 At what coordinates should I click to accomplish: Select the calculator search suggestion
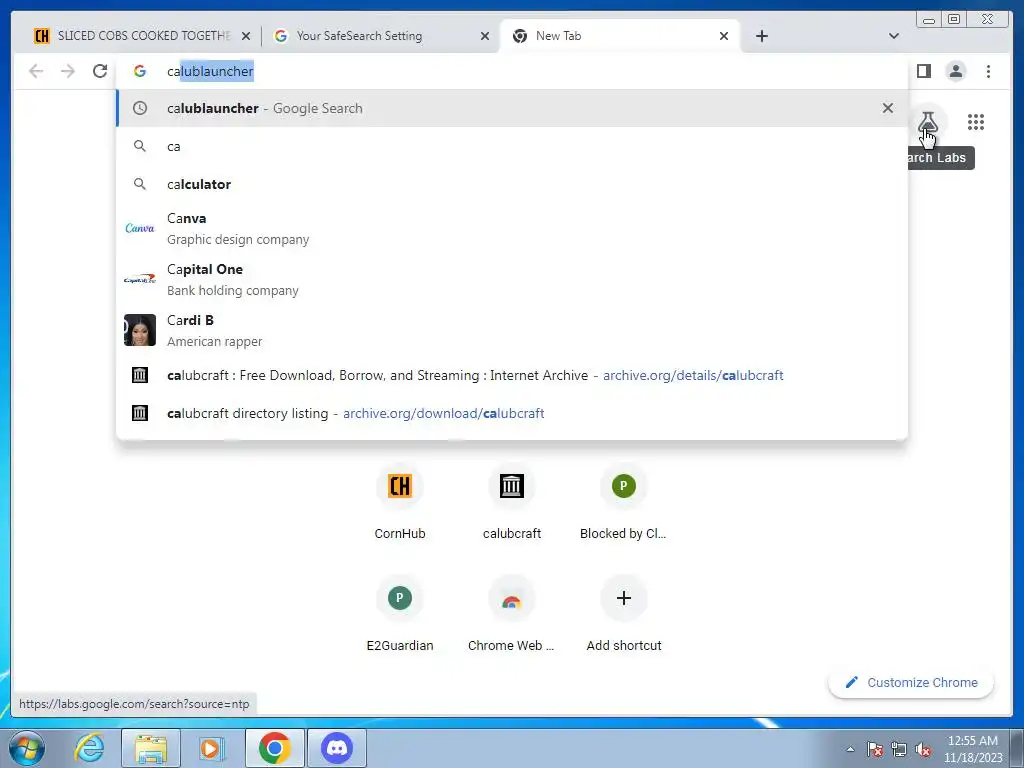tap(512, 184)
